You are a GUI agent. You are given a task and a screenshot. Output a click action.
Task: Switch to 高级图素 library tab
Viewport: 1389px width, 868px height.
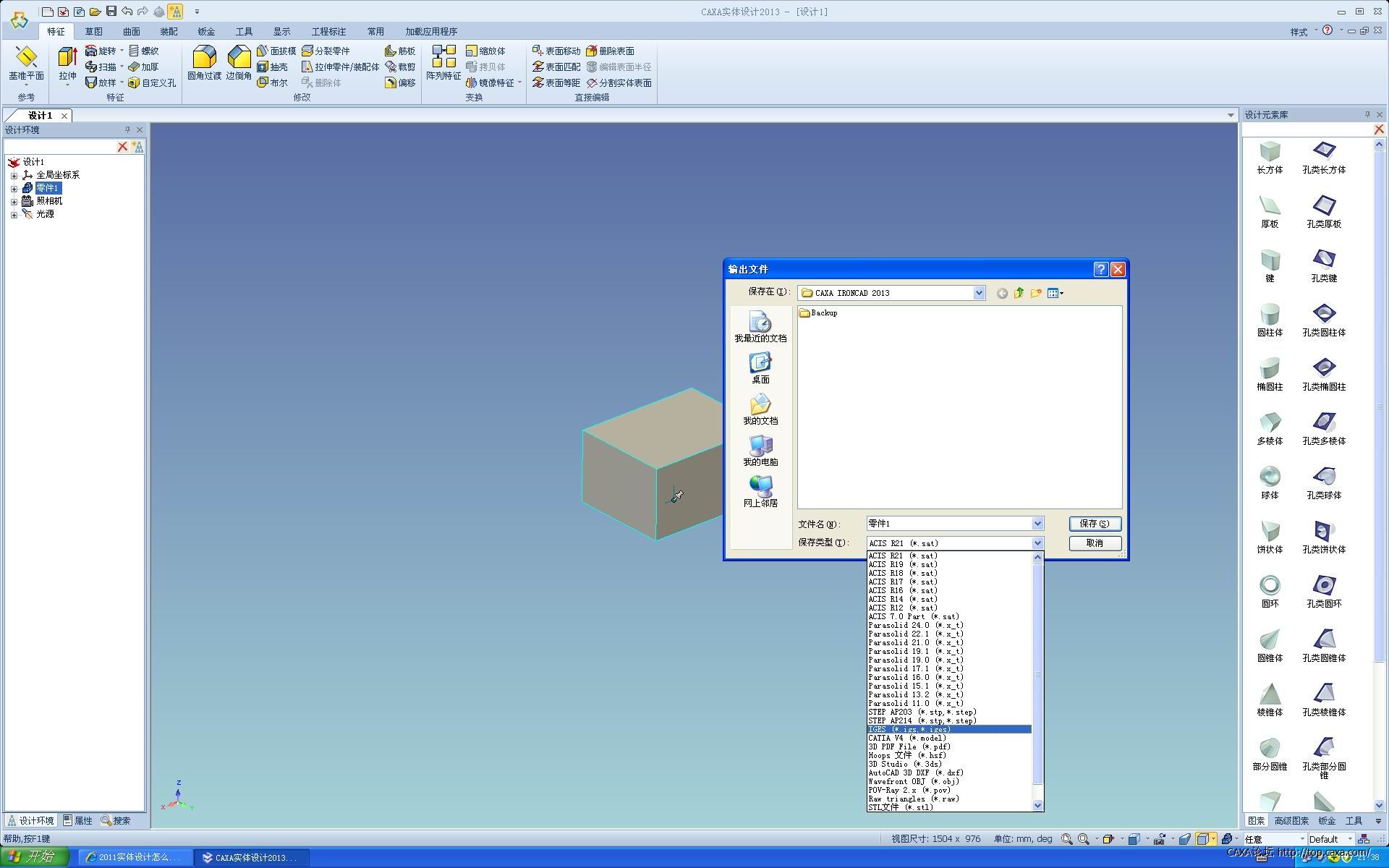[x=1291, y=820]
